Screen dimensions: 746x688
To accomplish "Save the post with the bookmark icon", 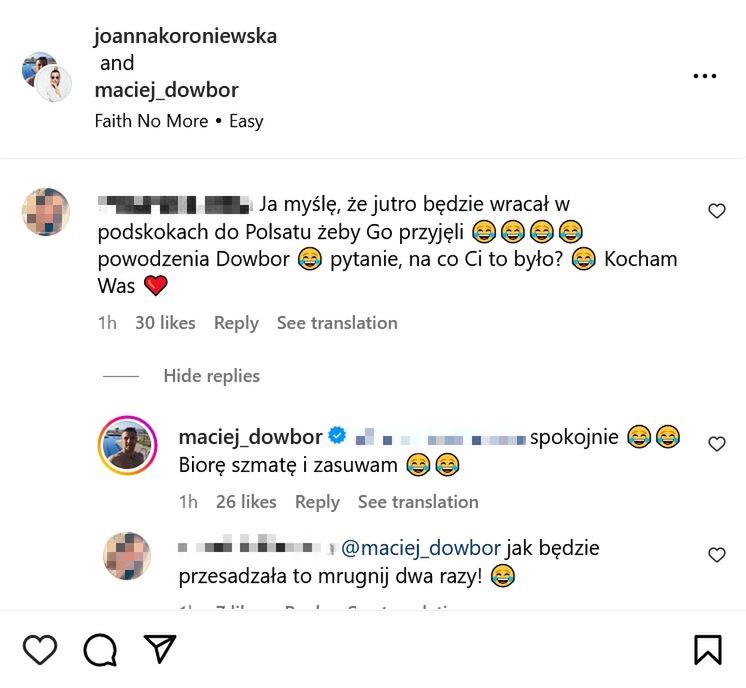I will (707, 650).
